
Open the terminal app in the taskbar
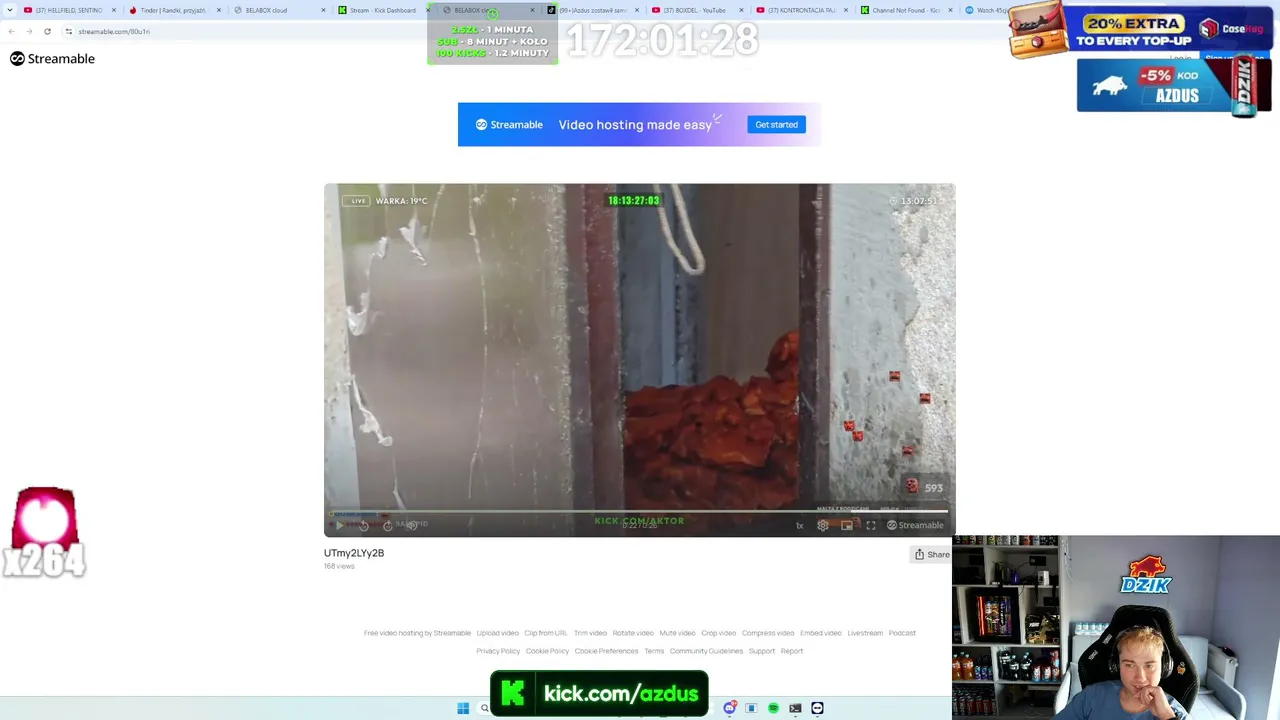(795, 708)
